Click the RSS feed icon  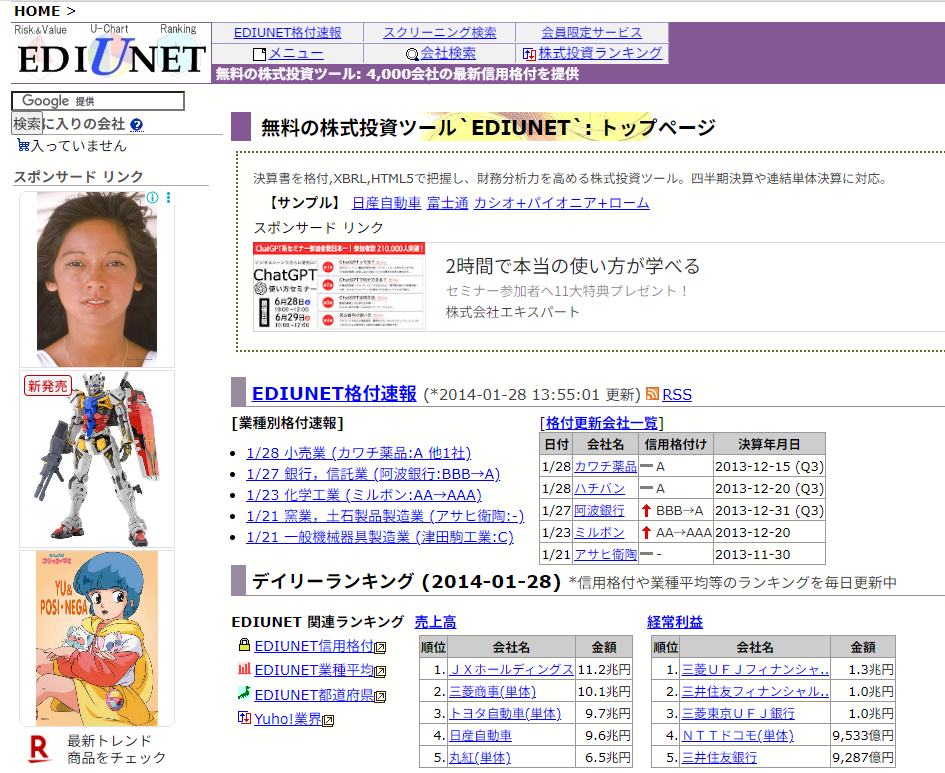coord(652,393)
